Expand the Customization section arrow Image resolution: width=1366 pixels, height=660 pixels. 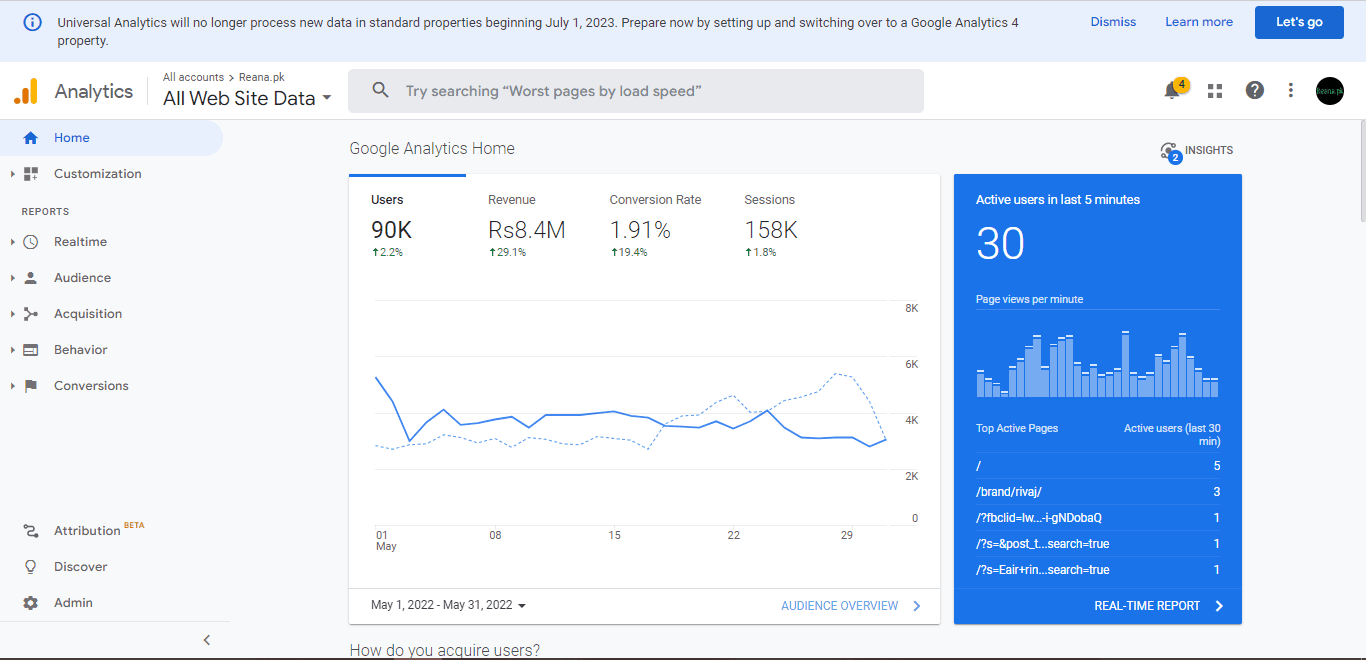(12, 174)
